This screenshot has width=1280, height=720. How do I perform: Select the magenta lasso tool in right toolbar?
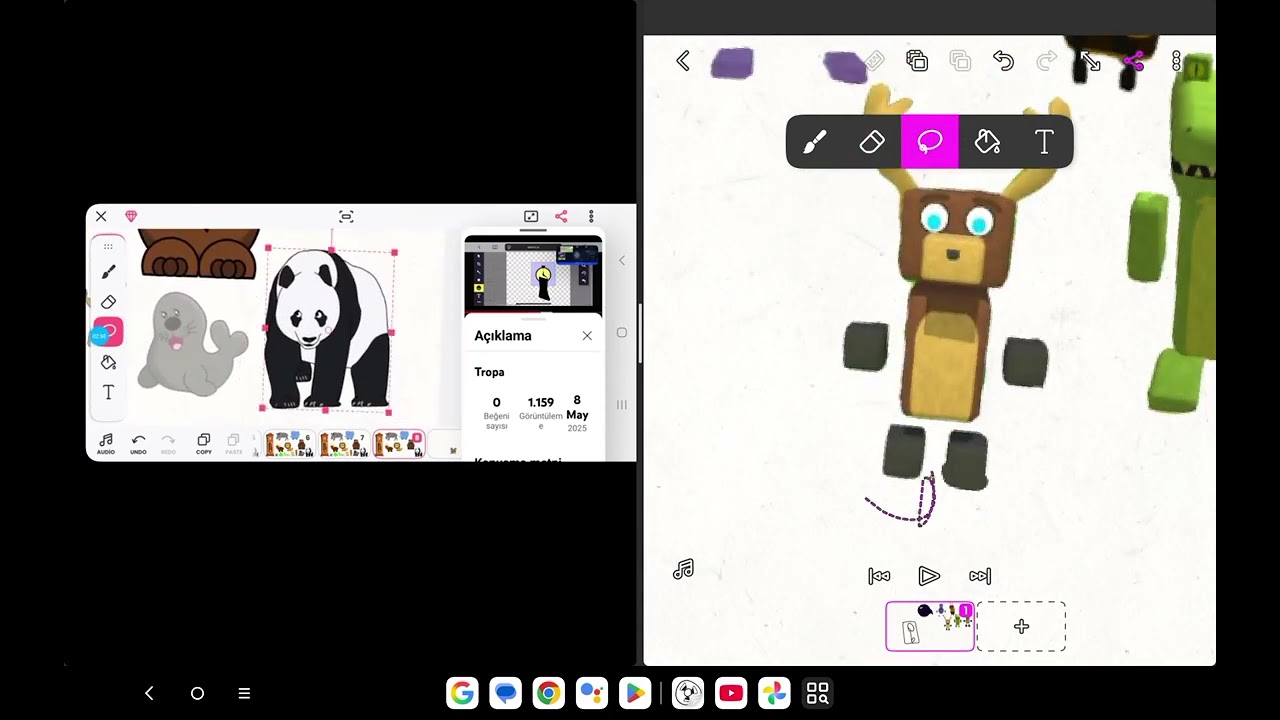coord(930,142)
